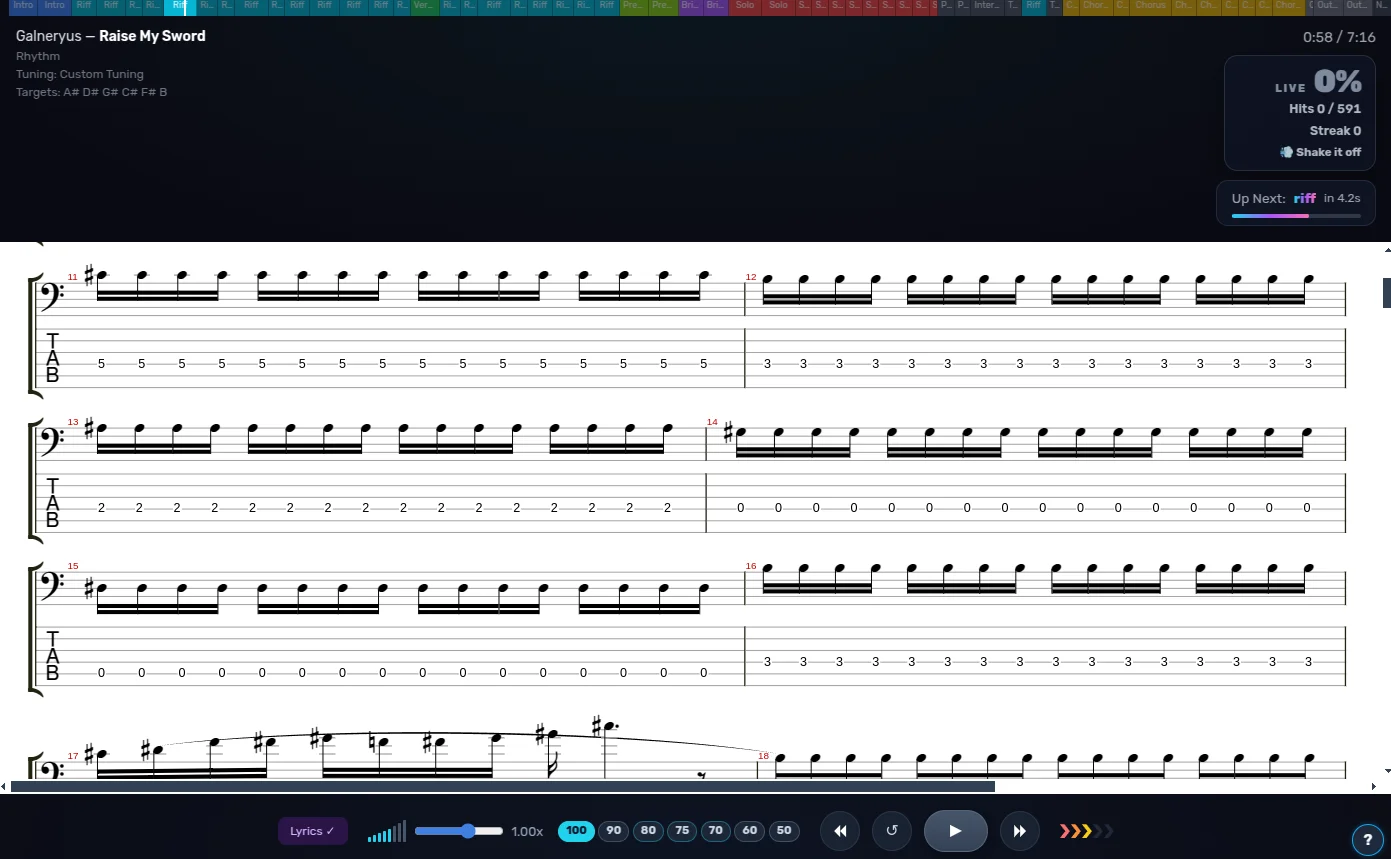Click the horizontal scrollbar thumb under the tab
The image size is (1391, 859).
(503, 786)
